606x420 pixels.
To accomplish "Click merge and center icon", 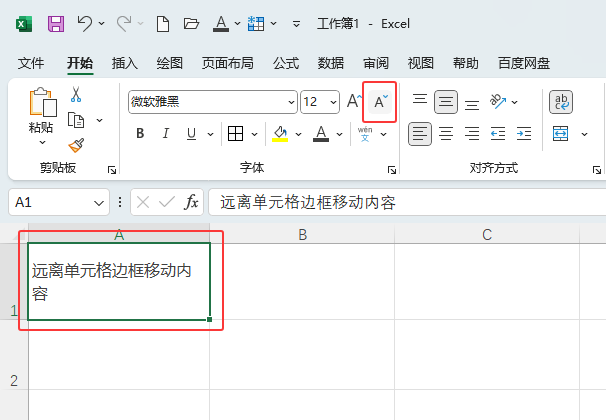I will click(x=561, y=134).
